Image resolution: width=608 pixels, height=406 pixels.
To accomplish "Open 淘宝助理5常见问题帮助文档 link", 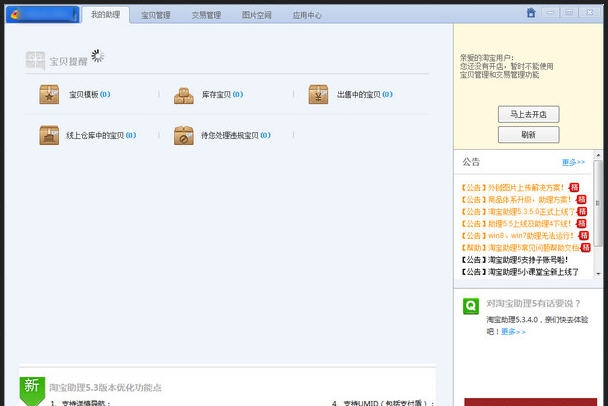I will click(520, 248).
